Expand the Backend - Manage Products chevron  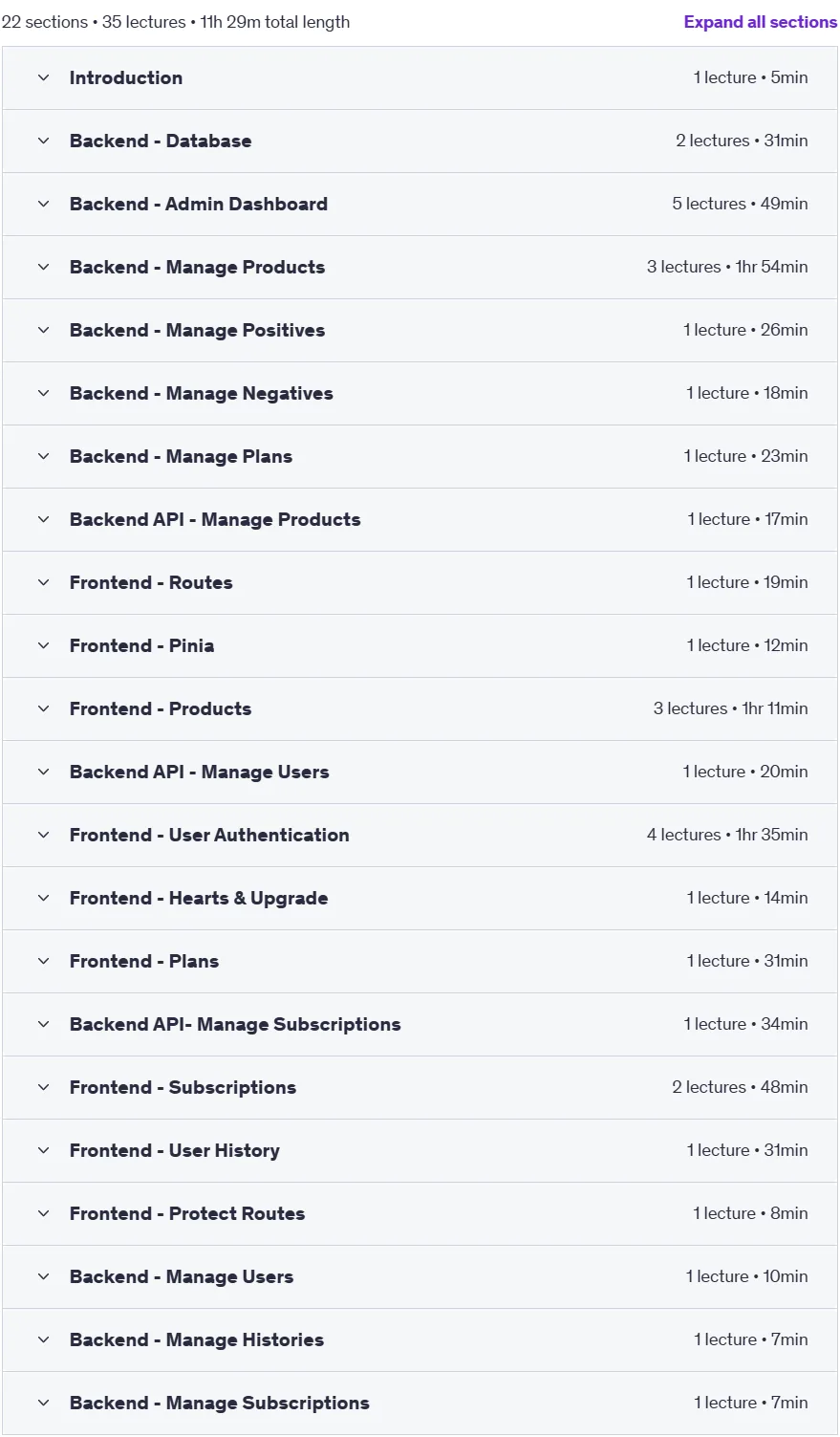(x=43, y=267)
